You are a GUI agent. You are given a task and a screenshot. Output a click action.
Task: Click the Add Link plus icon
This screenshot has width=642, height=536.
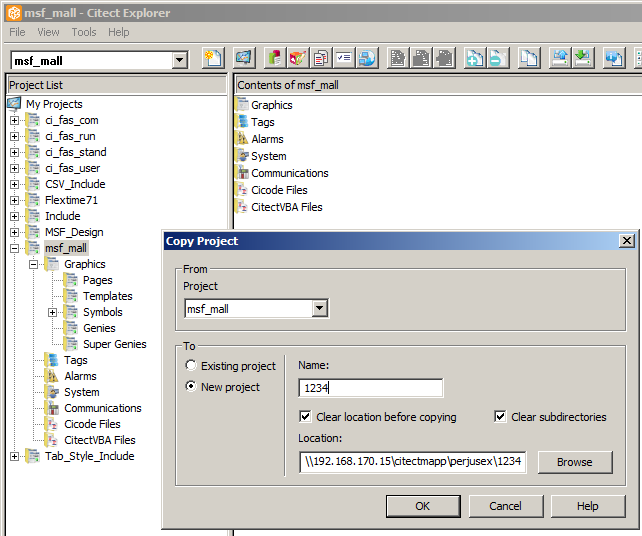click(475, 58)
